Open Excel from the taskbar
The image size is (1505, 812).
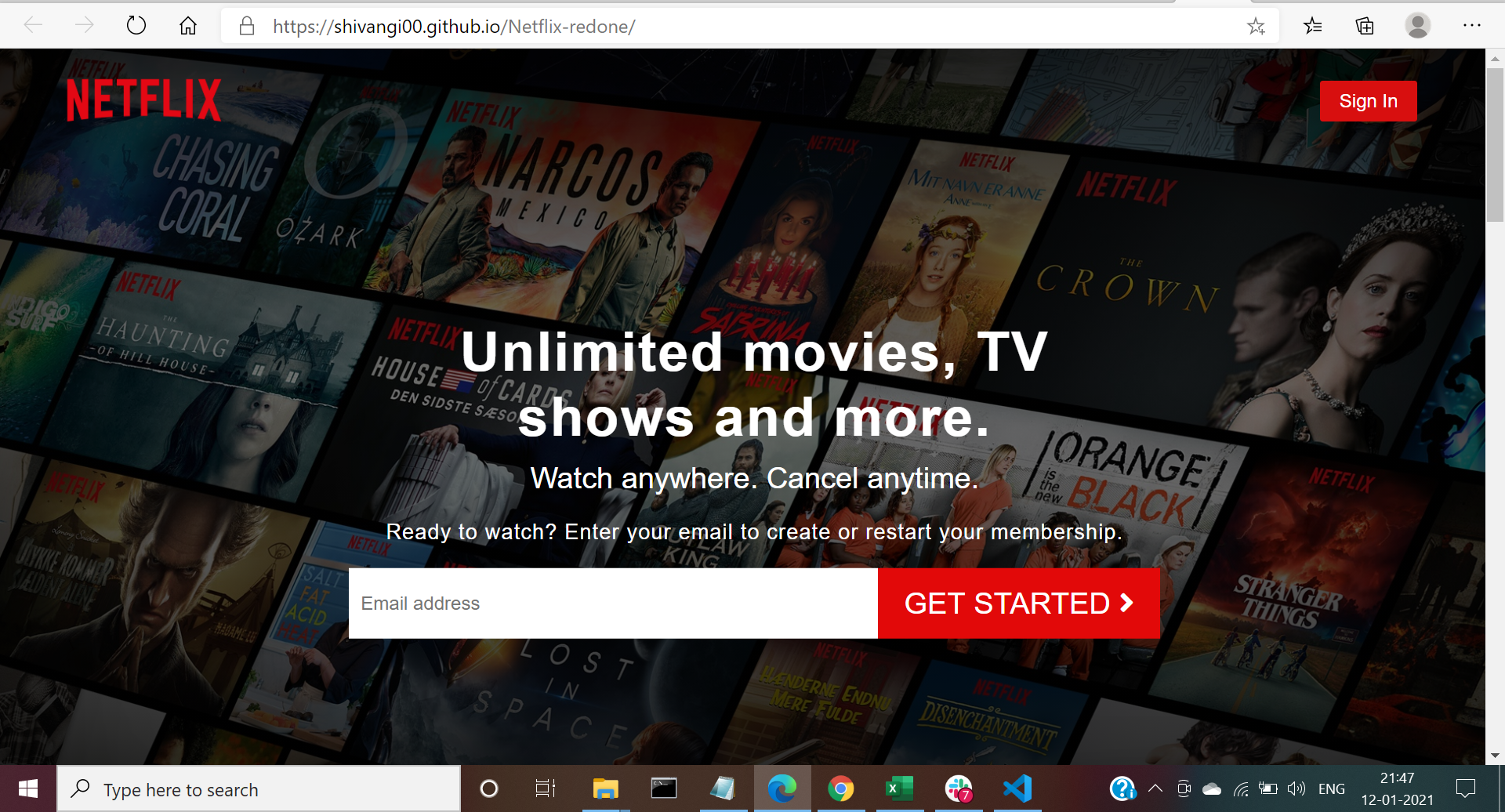[899, 788]
